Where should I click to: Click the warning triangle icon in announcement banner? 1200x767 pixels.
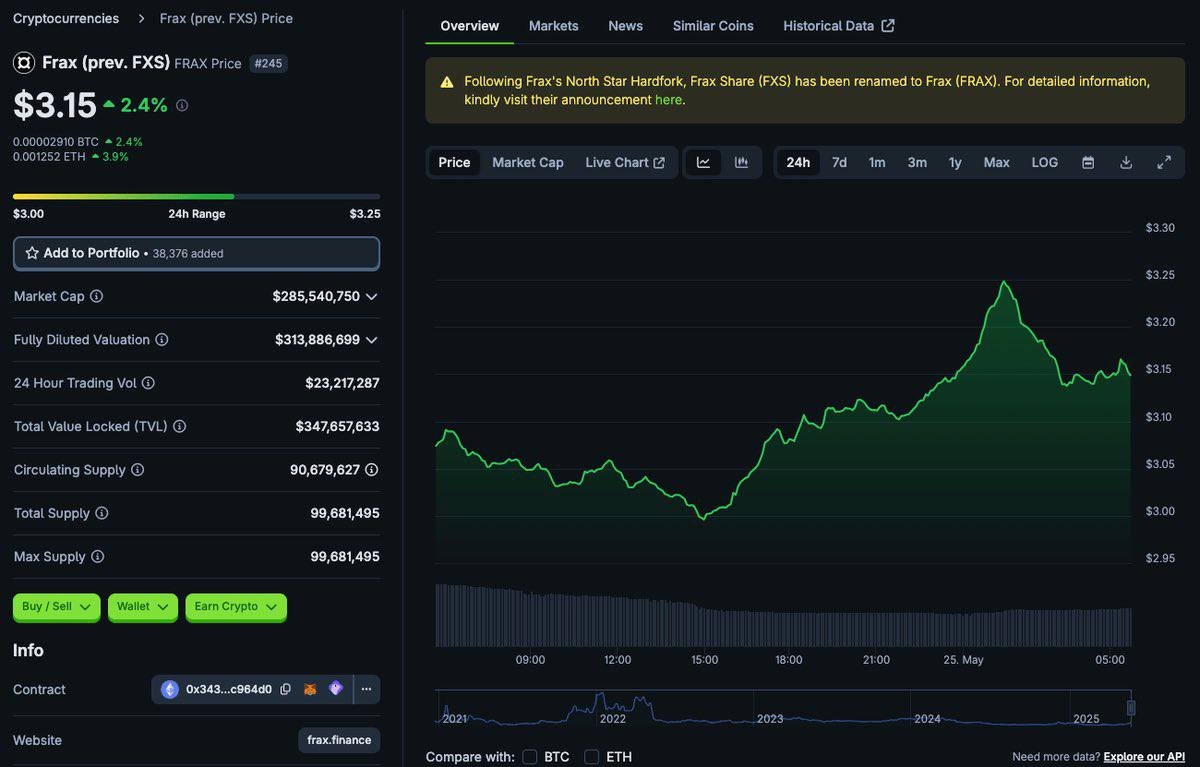[x=445, y=82]
